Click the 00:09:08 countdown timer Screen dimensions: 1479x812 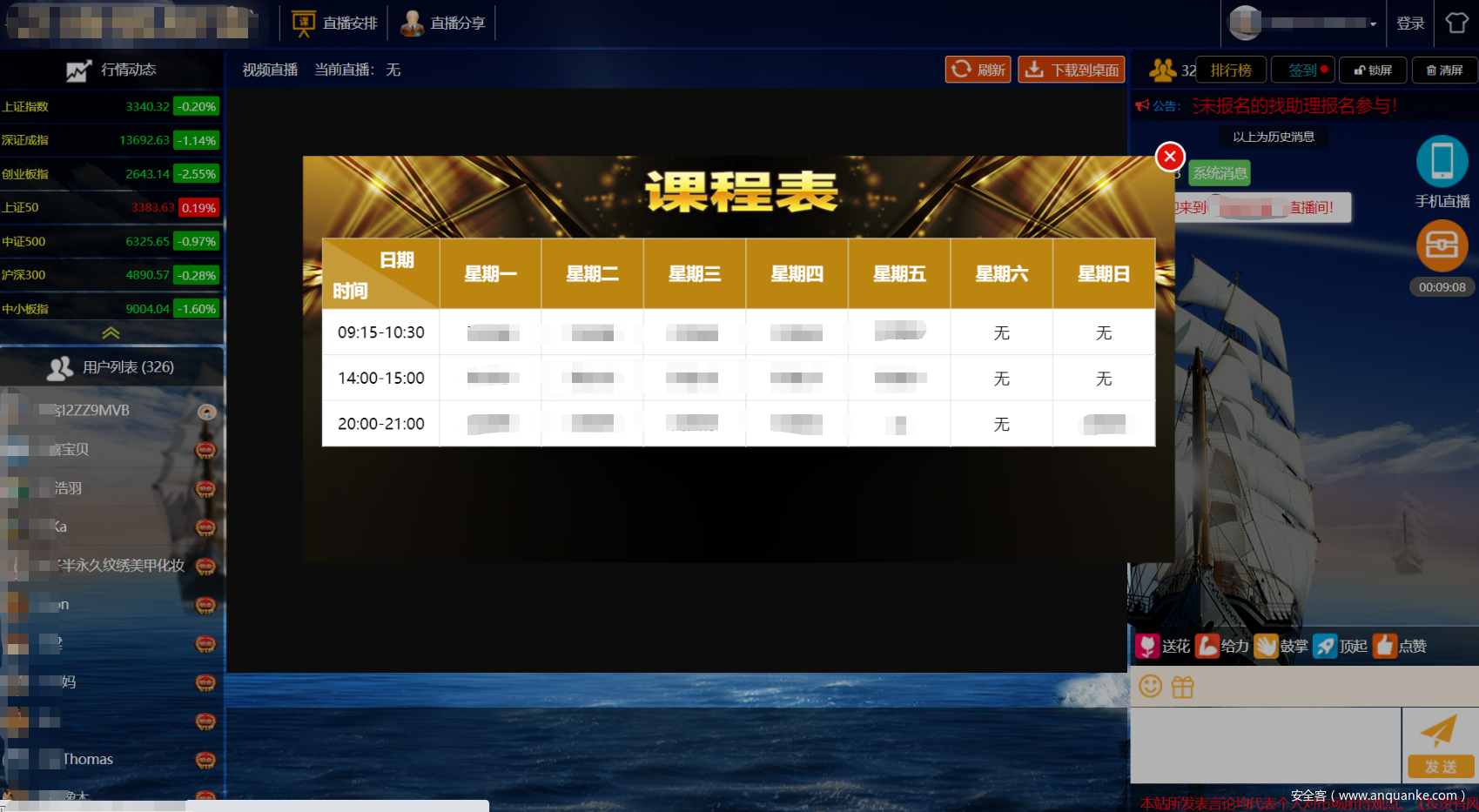tap(1442, 287)
